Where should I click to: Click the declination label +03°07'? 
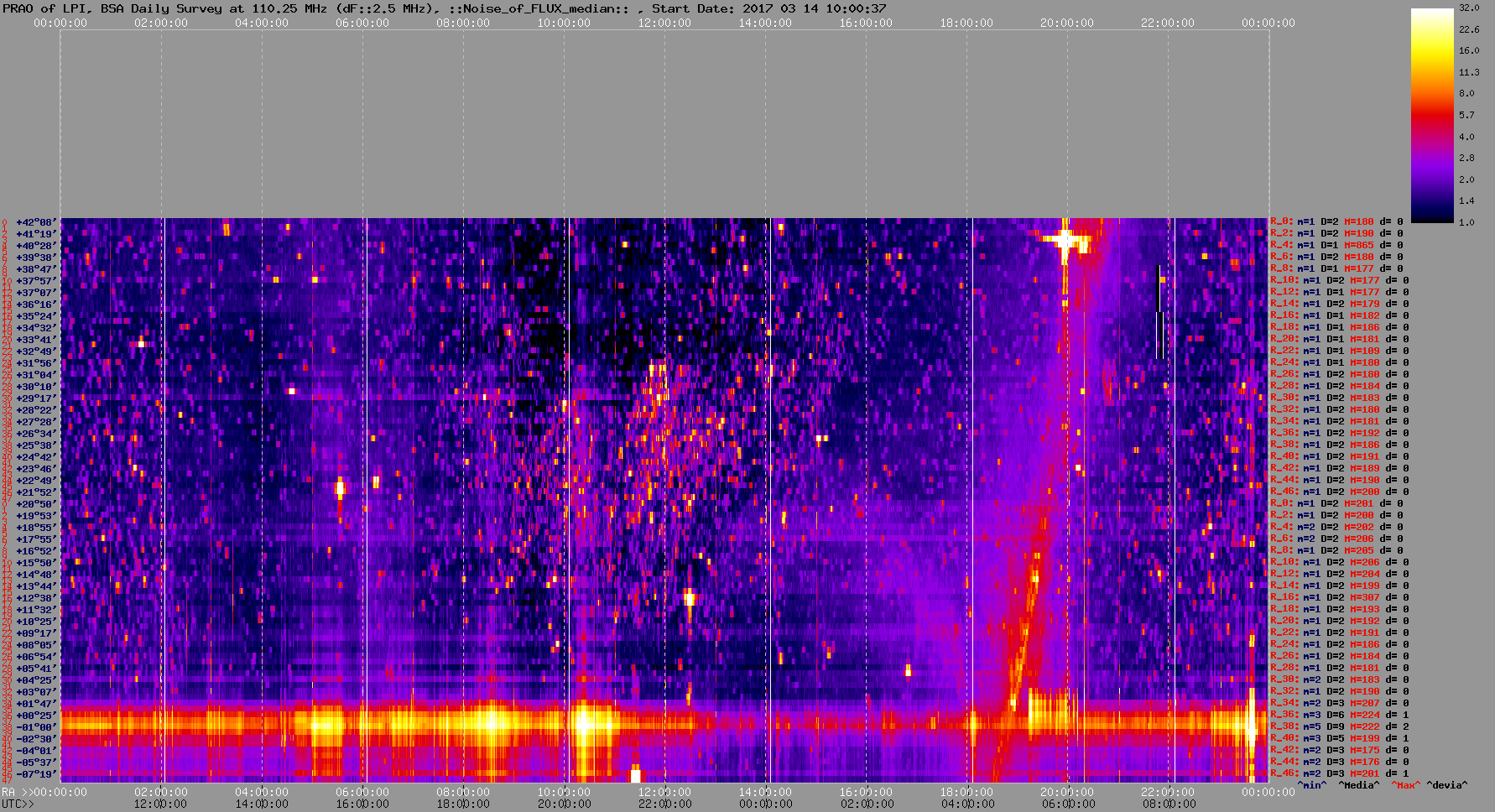pos(36,692)
